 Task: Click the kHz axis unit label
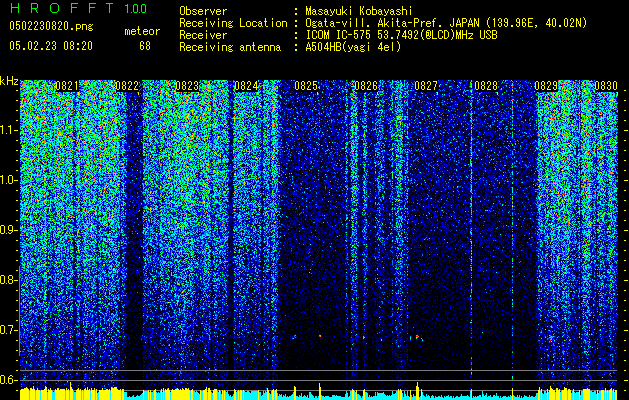click(x=9, y=81)
